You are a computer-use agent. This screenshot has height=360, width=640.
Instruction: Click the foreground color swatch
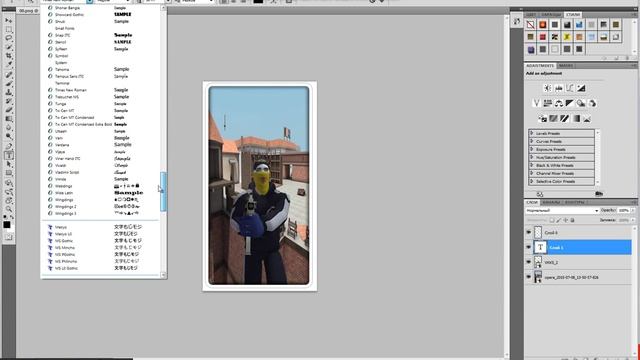[x=7, y=224]
